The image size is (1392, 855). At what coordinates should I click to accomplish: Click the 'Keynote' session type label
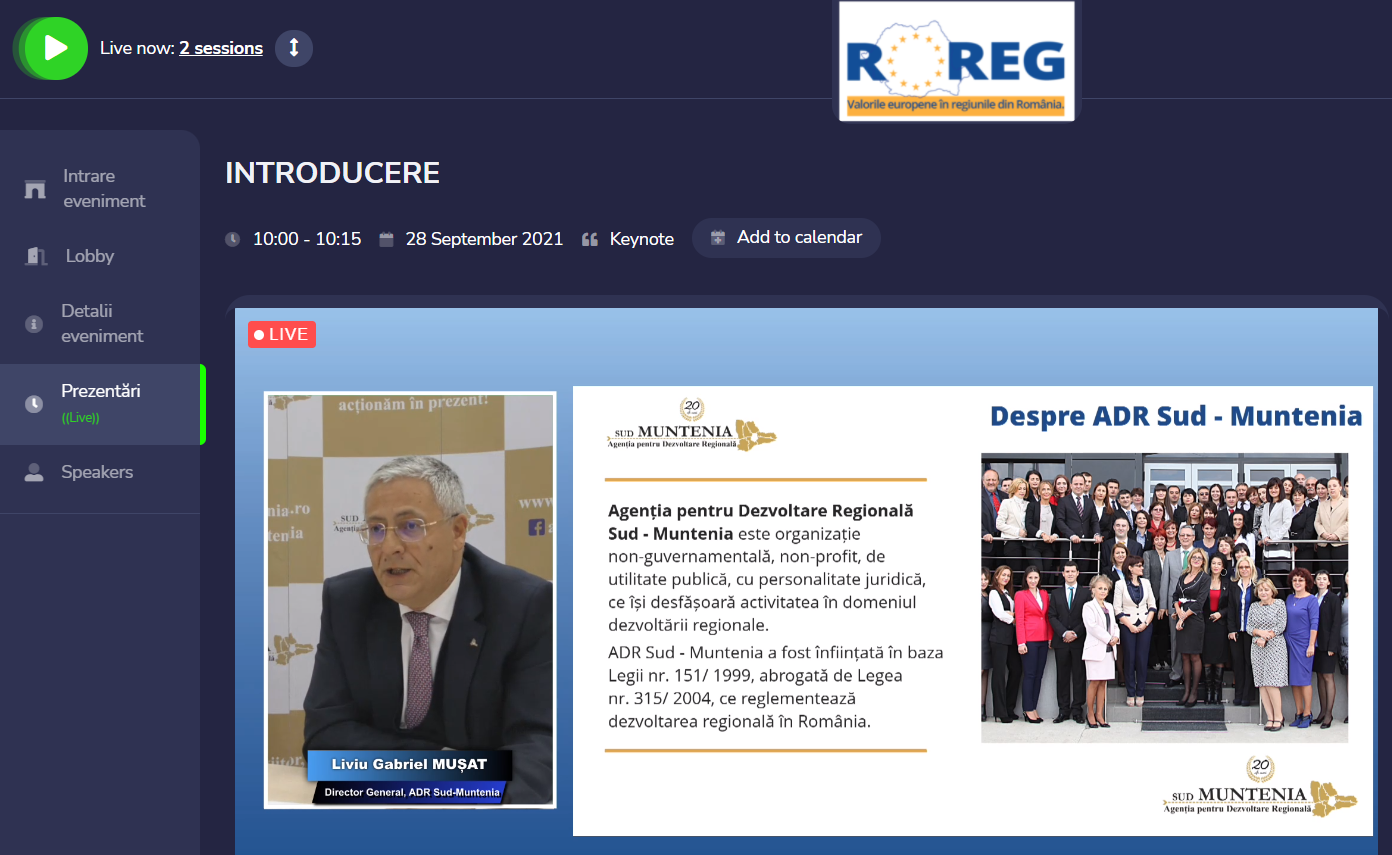pos(642,239)
